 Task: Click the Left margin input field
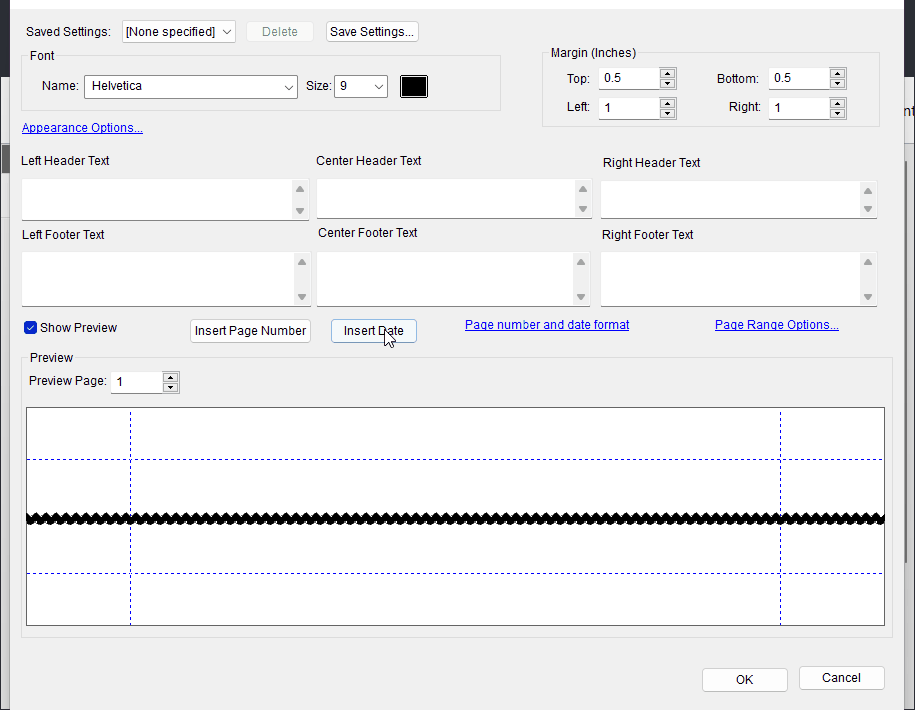629,108
